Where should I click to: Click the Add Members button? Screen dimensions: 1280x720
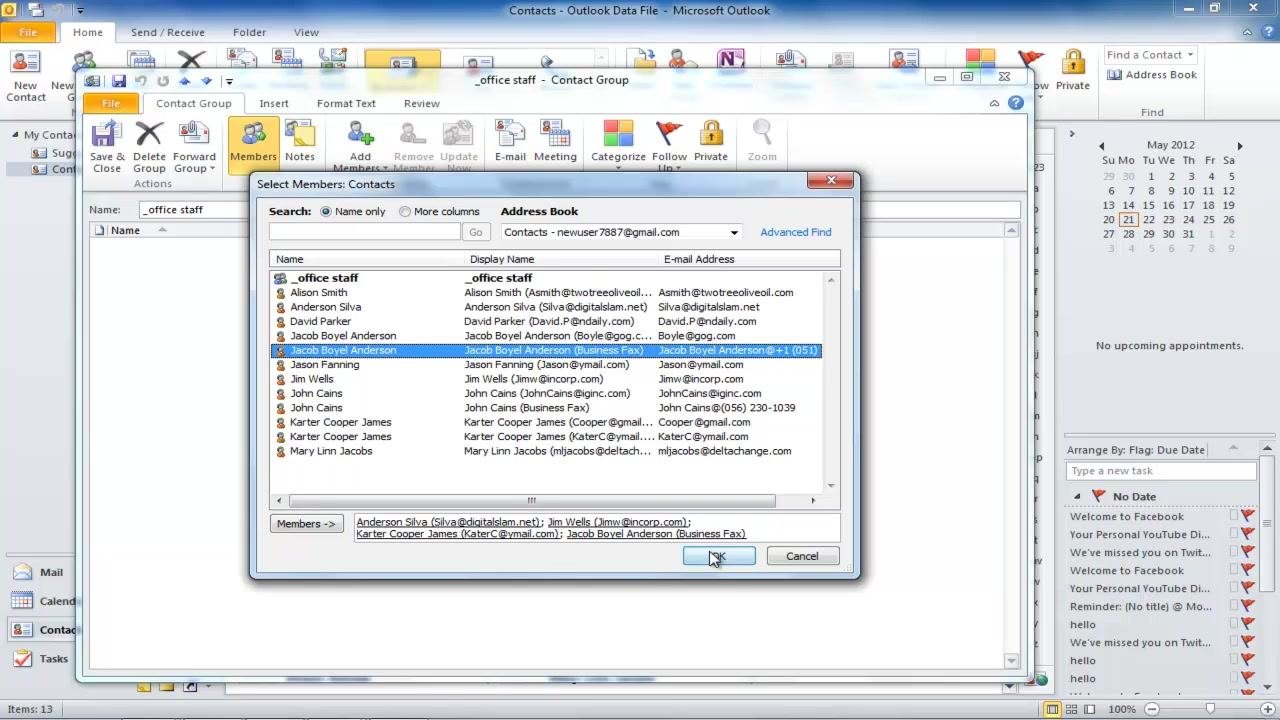pyautogui.click(x=360, y=145)
